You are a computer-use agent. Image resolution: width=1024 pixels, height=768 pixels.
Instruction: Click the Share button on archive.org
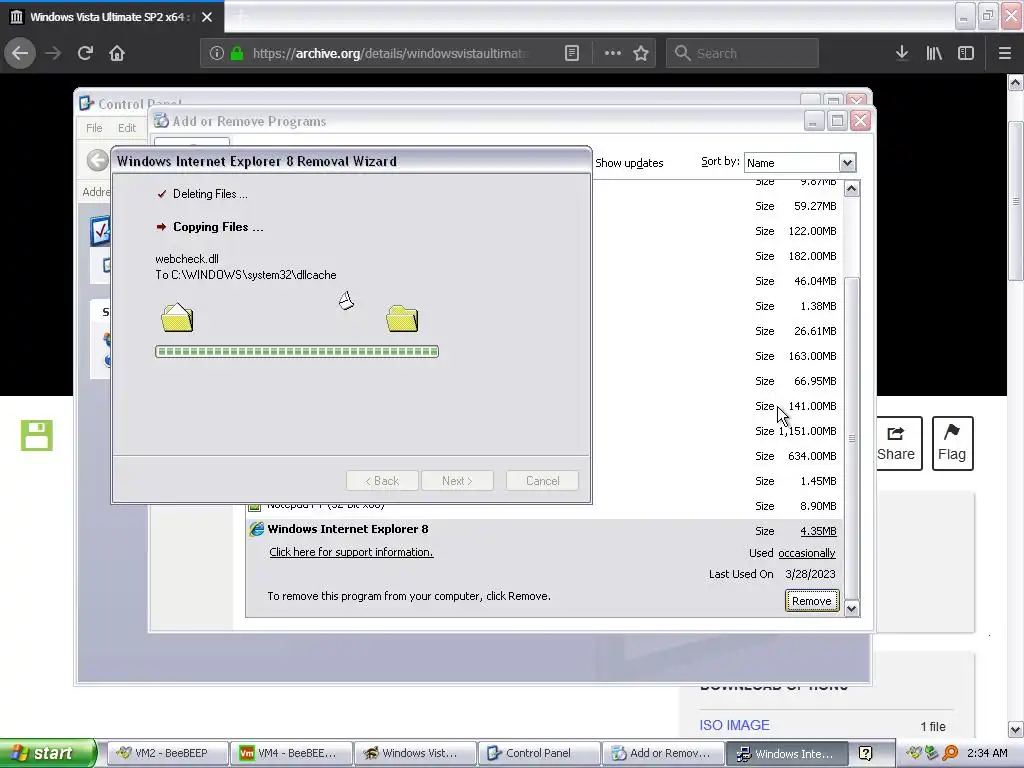tap(896, 443)
